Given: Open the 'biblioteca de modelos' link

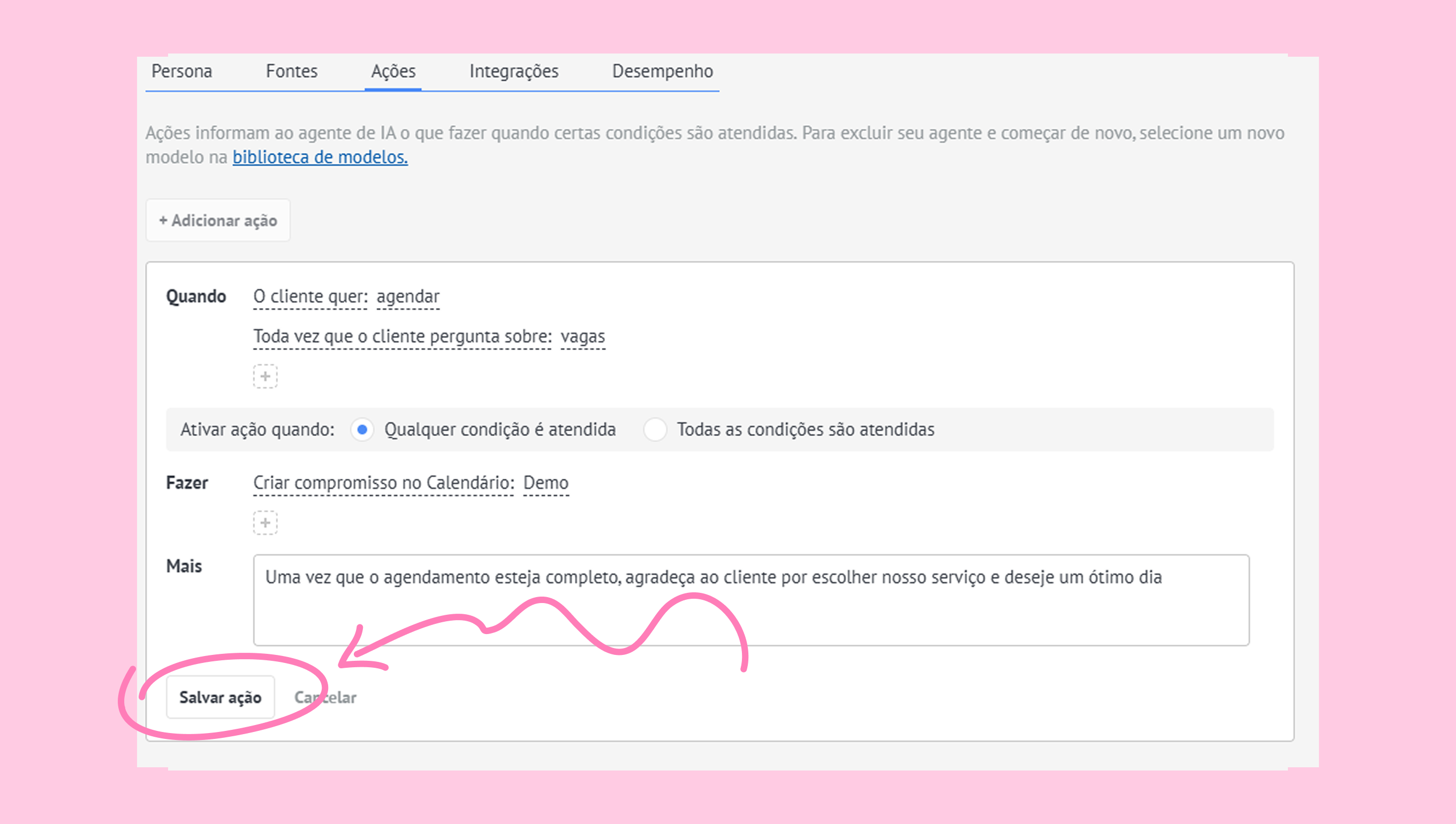Looking at the screenshot, I should [320, 157].
